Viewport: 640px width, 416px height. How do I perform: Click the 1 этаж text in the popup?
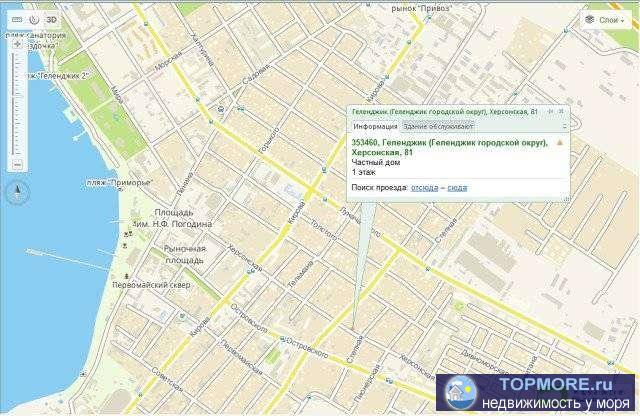[x=364, y=172]
